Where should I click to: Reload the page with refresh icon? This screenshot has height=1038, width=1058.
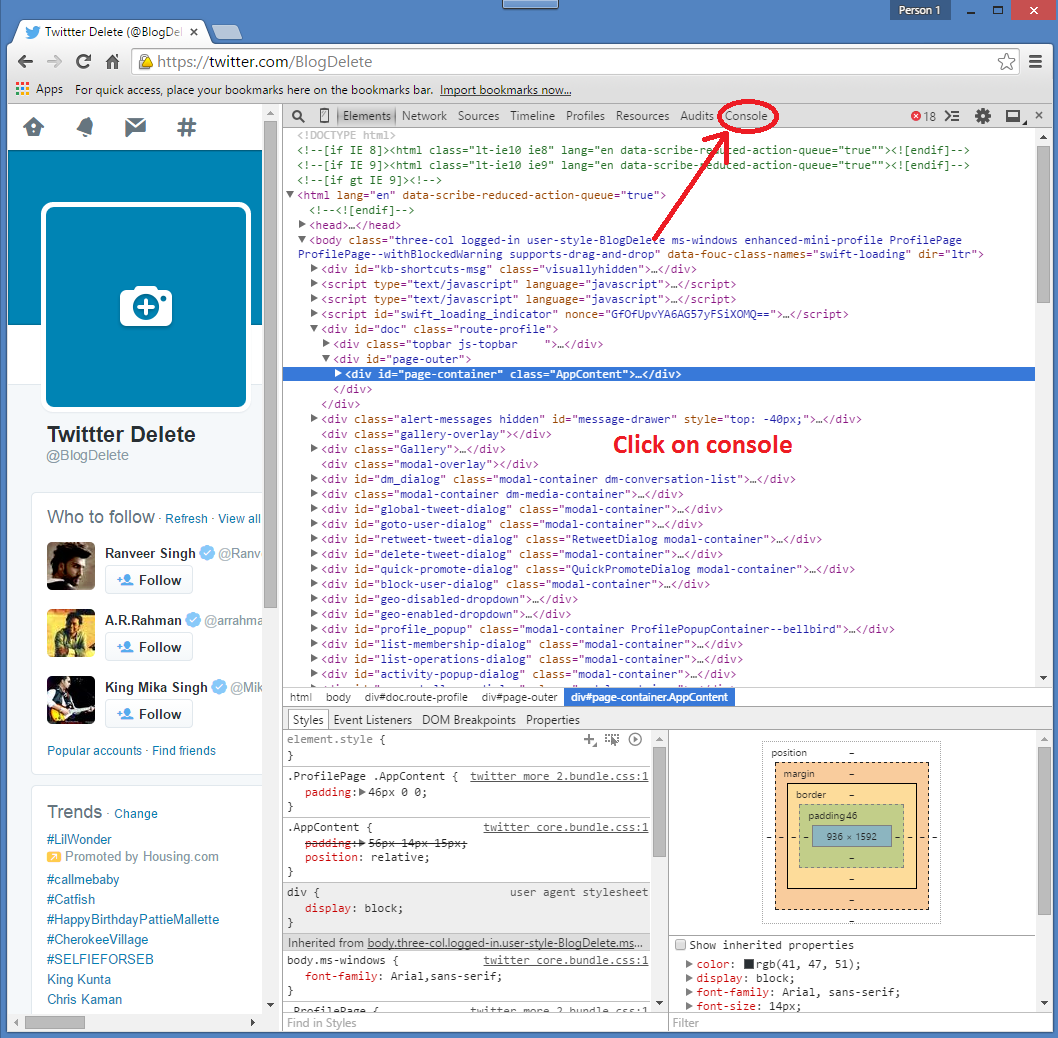point(84,61)
